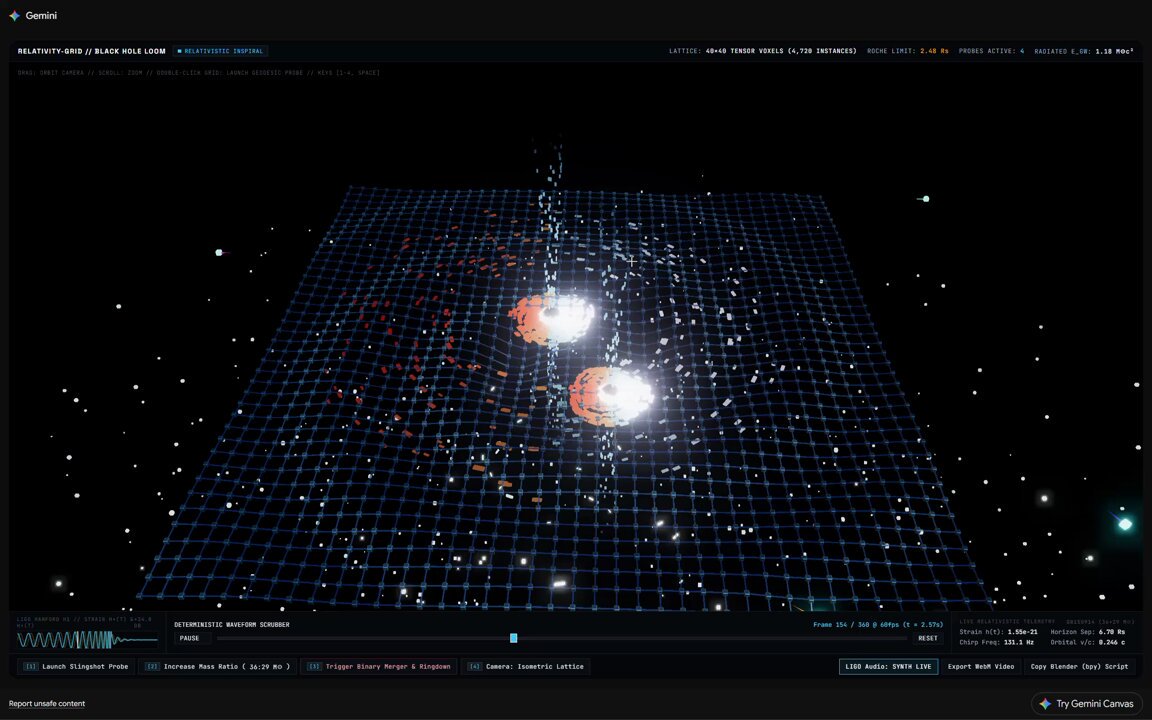
Task: Reset the deterministic waveform scrubber
Action: click(928, 638)
